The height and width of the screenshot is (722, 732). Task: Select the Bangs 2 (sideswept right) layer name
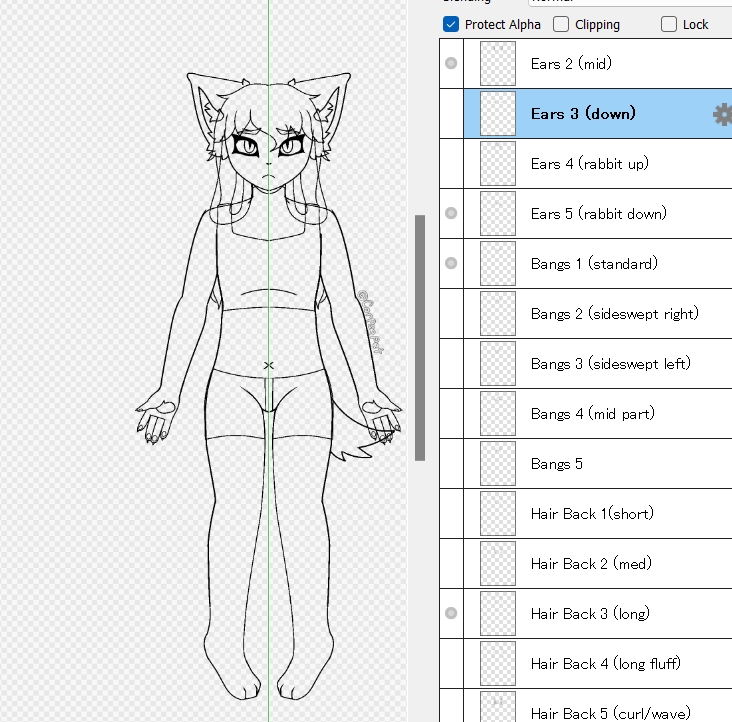pos(615,313)
